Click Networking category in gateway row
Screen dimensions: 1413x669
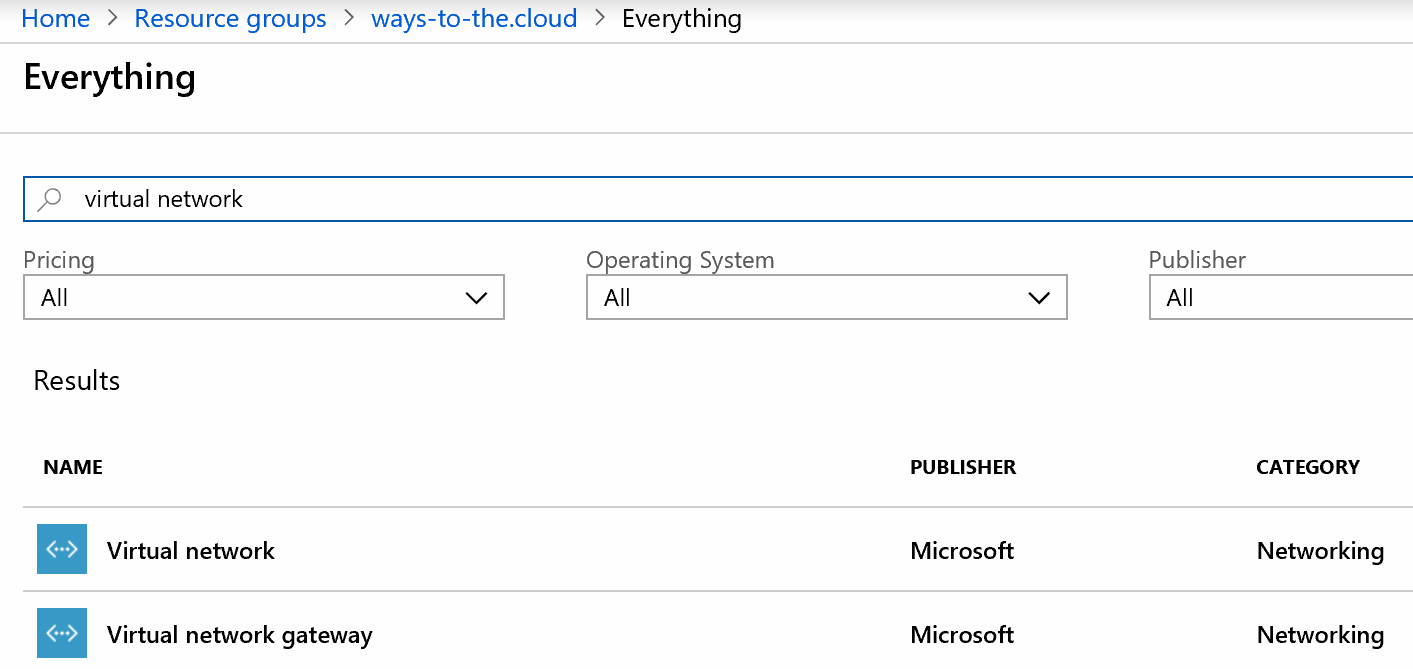(1319, 634)
